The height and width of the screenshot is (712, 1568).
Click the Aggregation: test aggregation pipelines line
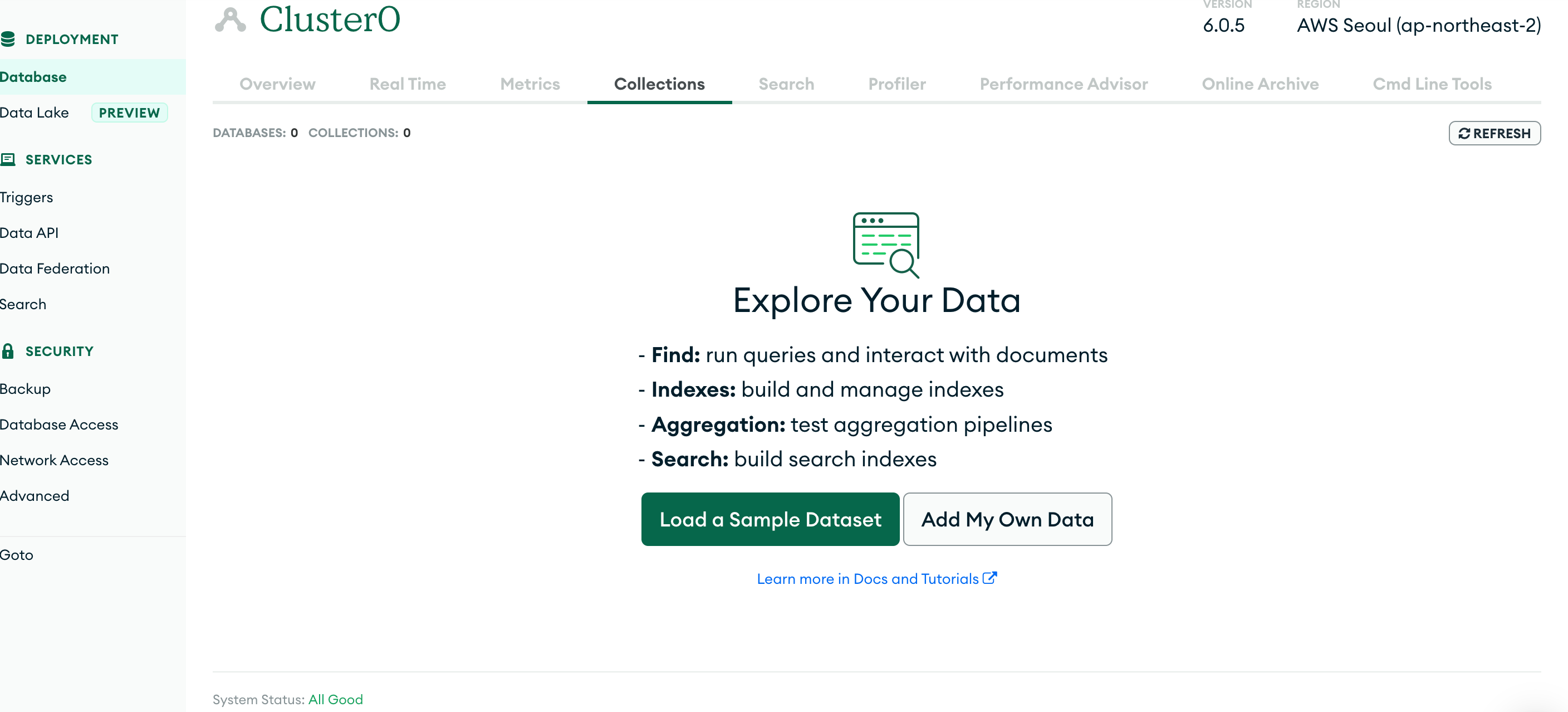[x=845, y=425]
